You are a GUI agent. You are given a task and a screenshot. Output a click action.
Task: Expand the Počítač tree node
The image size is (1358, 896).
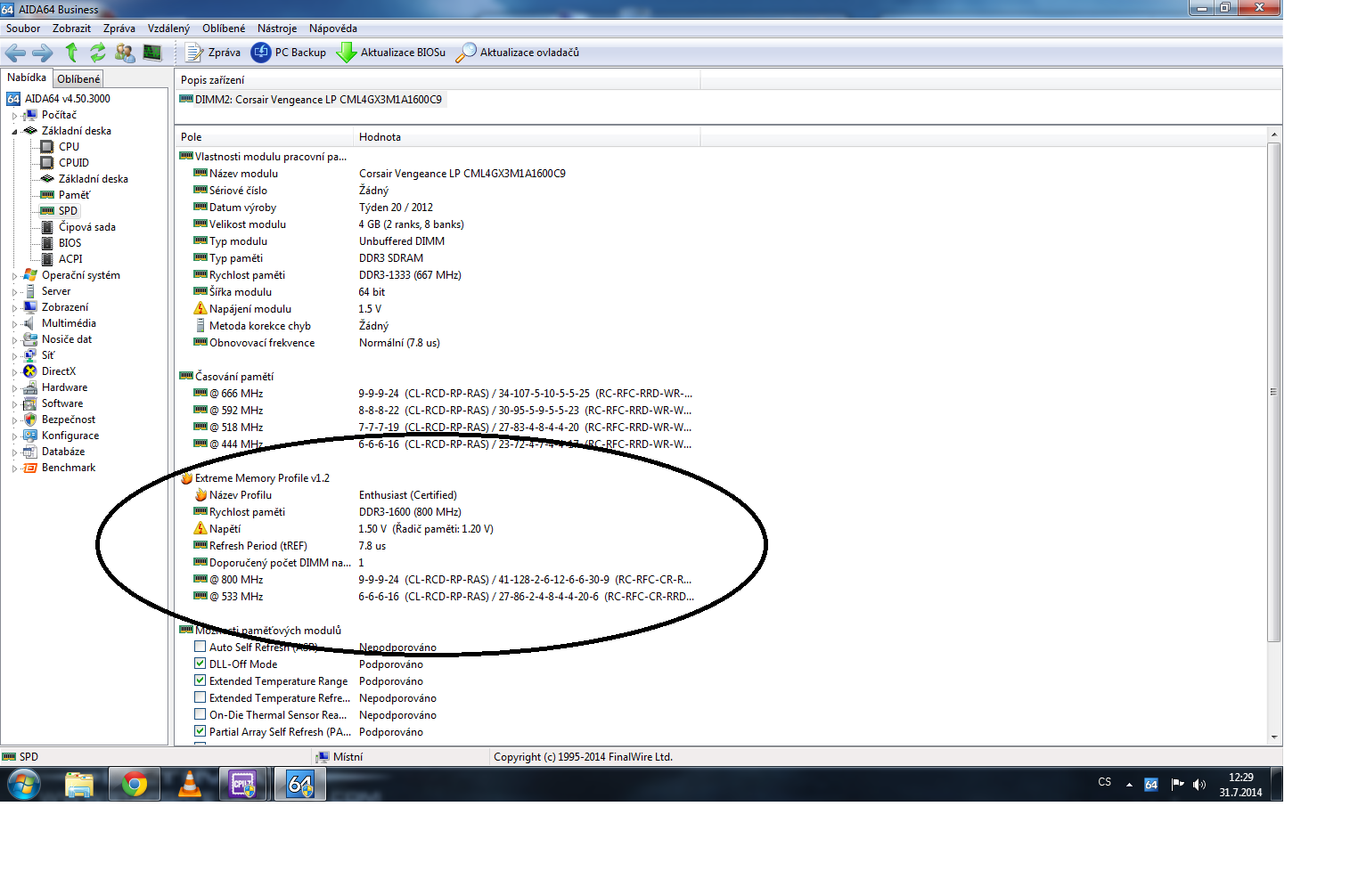(x=14, y=116)
